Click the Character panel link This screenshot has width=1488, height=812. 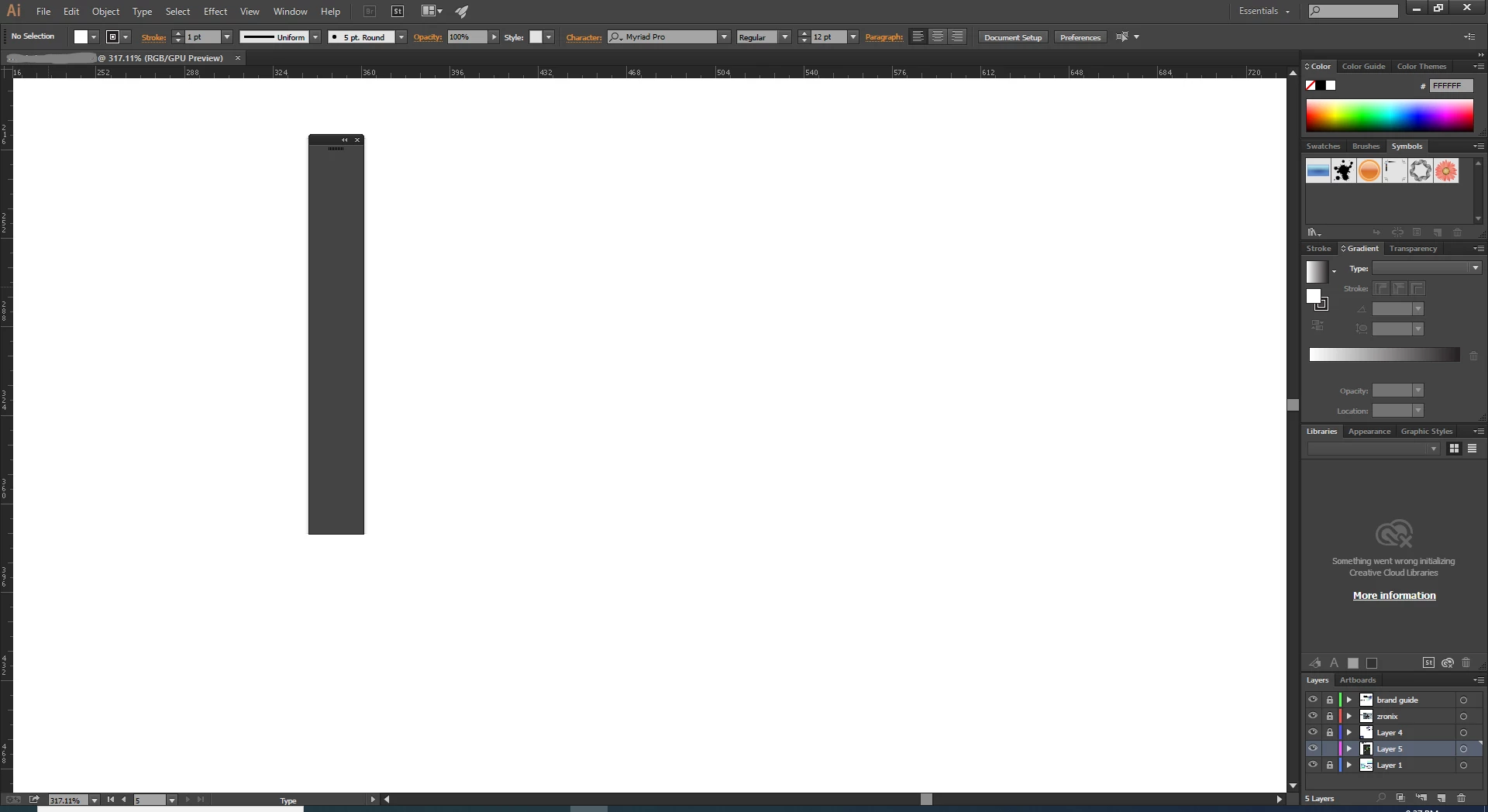click(x=584, y=37)
